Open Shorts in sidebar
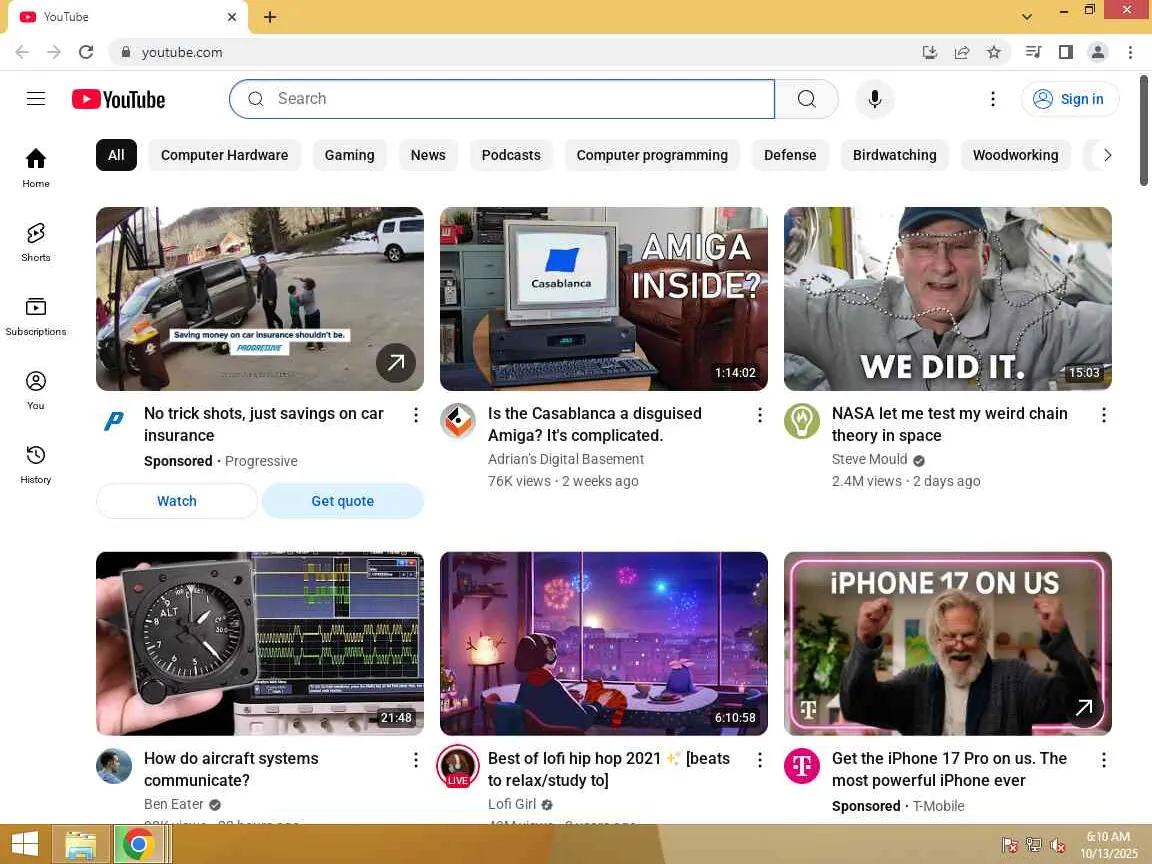This screenshot has width=1152, height=864. pyautogui.click(x=36, y=242)
